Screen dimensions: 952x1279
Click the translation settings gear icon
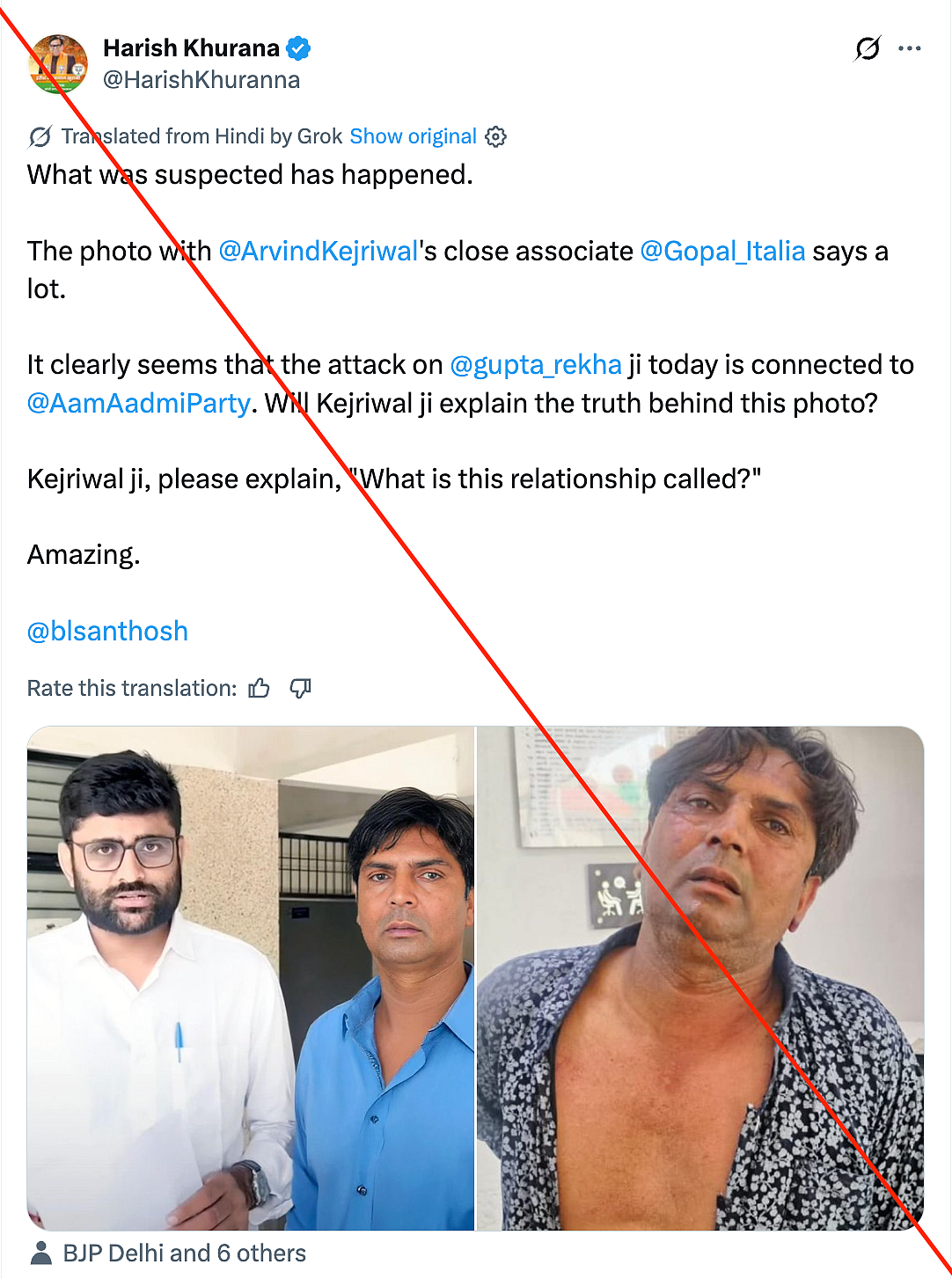pyautogui.click(x=496, y=136)
